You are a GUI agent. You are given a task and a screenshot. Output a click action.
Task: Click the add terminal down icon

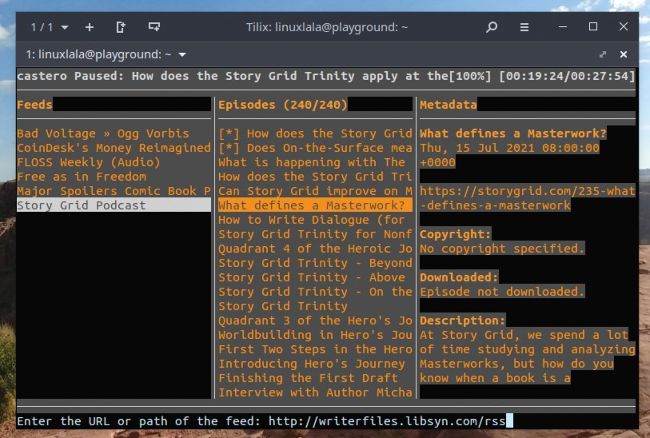[x=154, y=27]
